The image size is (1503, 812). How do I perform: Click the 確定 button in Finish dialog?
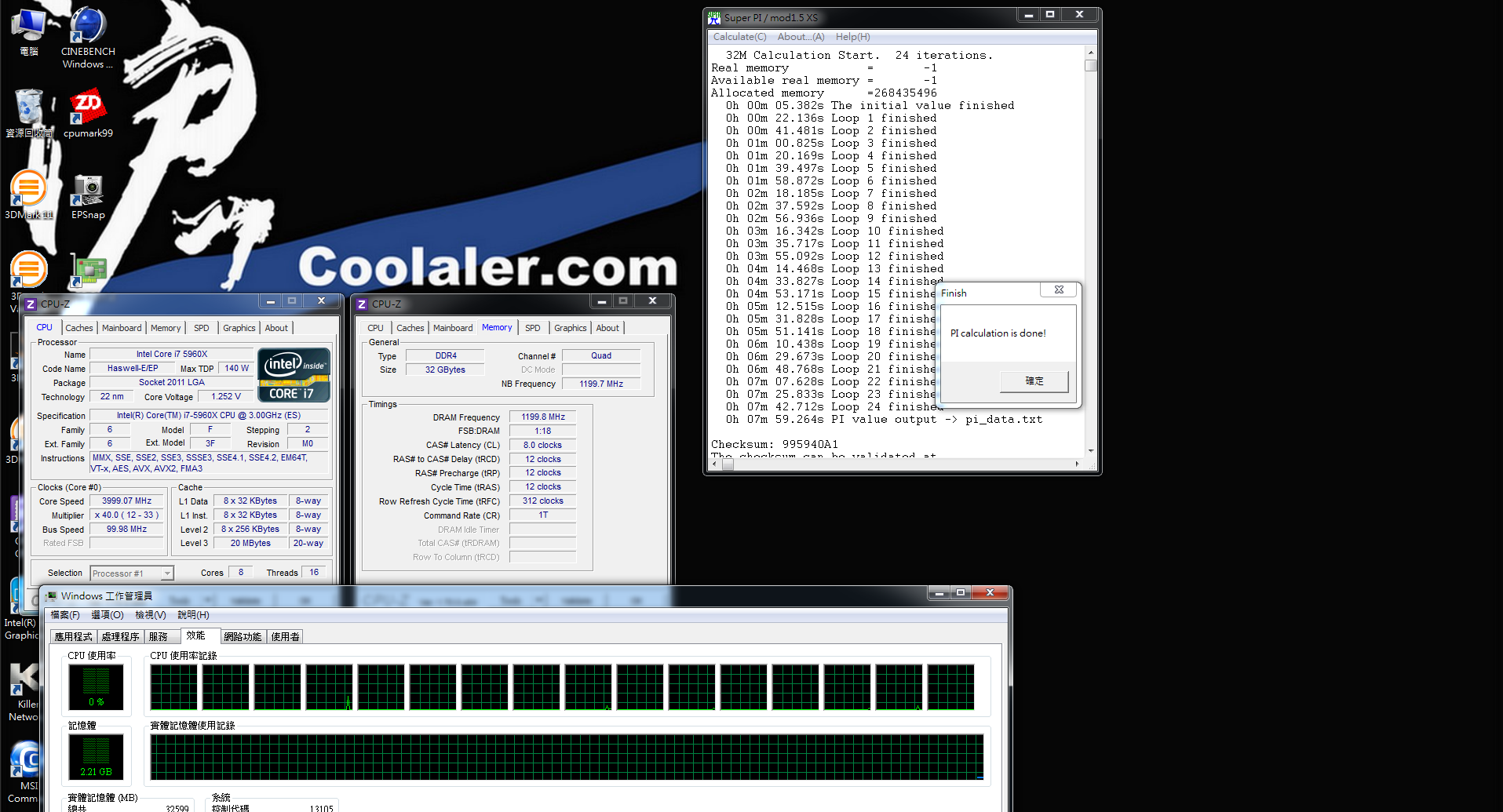click(x=1034, y=381)
